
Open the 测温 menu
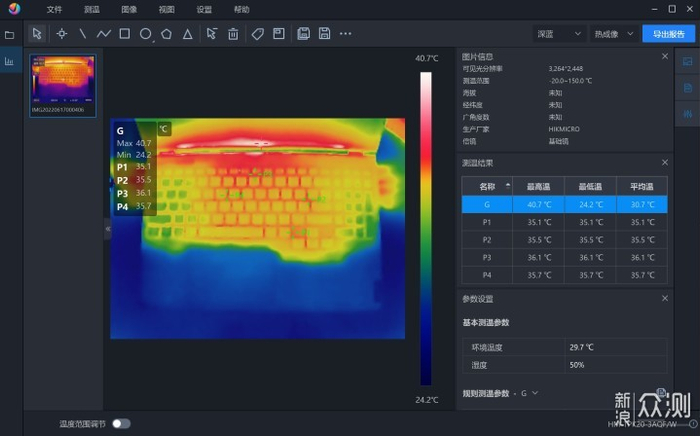[x=92, y=9]
